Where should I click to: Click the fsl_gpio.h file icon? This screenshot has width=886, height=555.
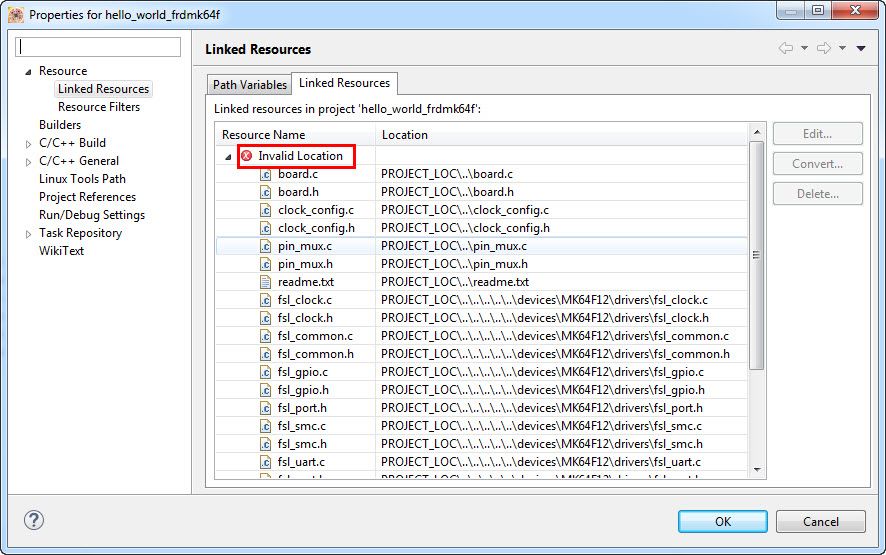click(x=266, y=390)
